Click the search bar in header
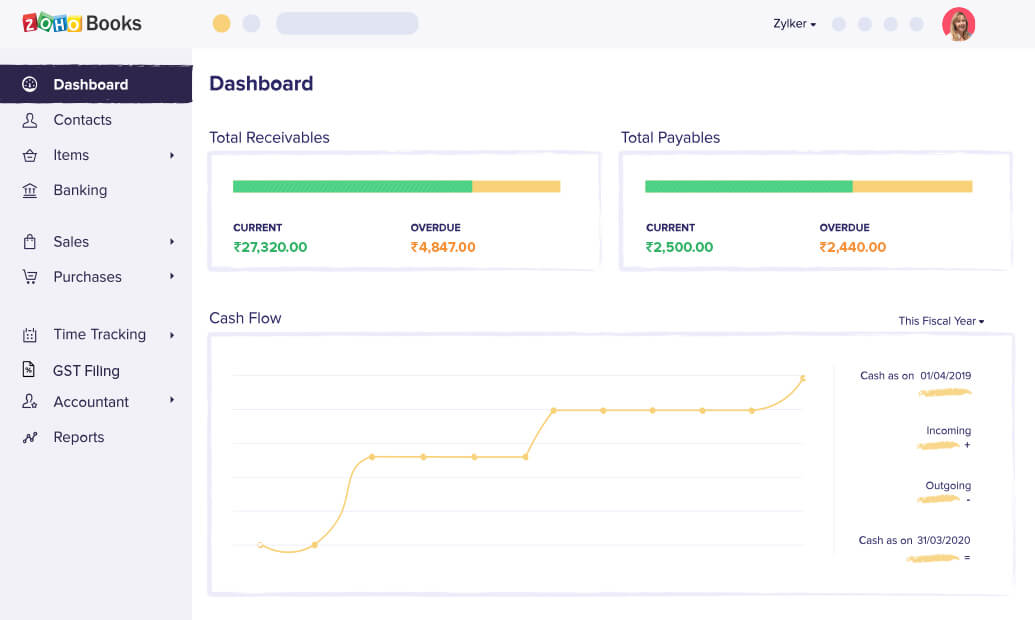Image resolution: width=1035 pixels, height=620 pixels. [x=347, y=24]
